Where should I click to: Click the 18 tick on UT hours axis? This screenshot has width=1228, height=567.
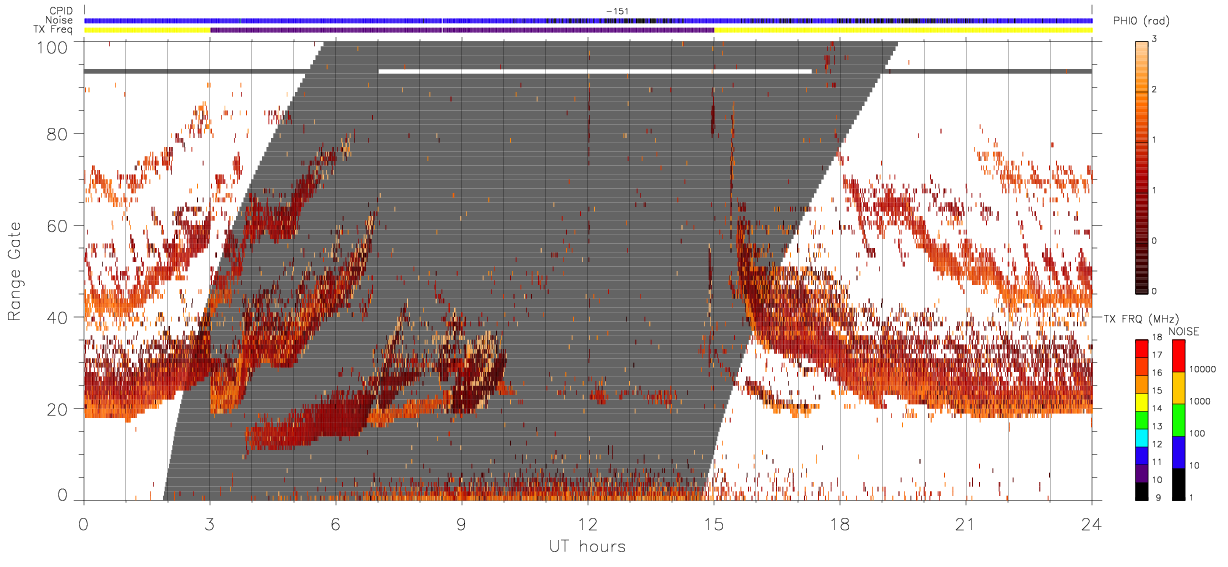click(840, 524)
